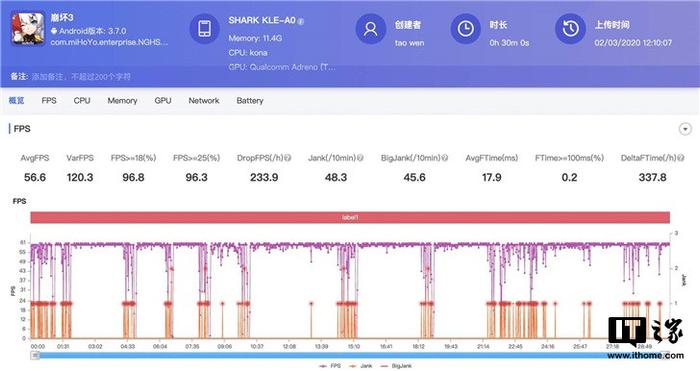Open the Memory tab
This screenshot has height=371, width=700.
[122, 100]
